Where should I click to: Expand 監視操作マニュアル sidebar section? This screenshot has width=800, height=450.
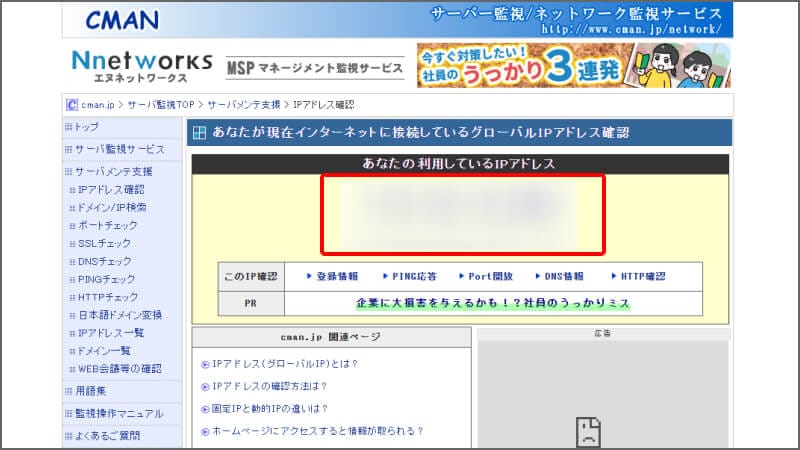119,414
